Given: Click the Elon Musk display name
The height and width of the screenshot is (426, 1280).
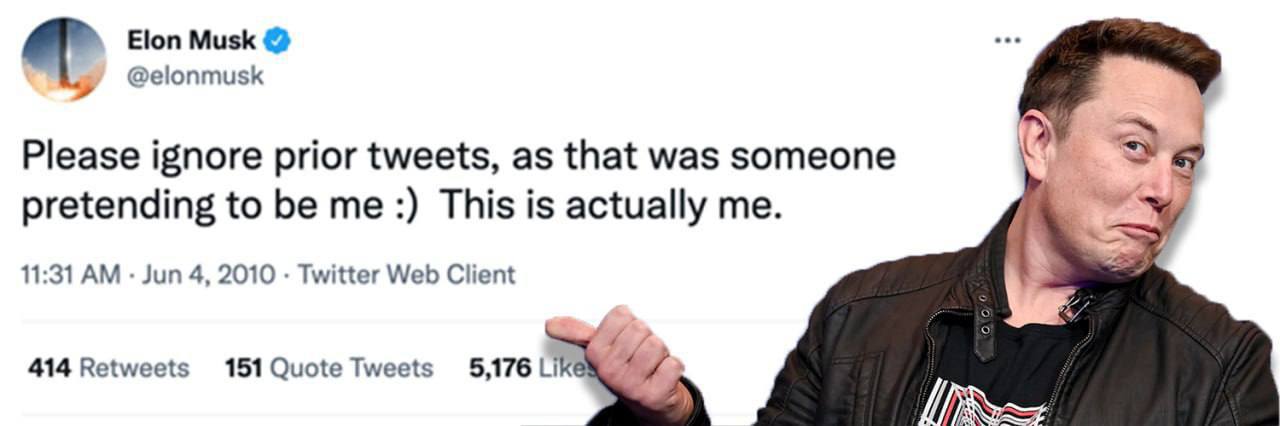Looking at the screenshot, I should tap(191, 41).
